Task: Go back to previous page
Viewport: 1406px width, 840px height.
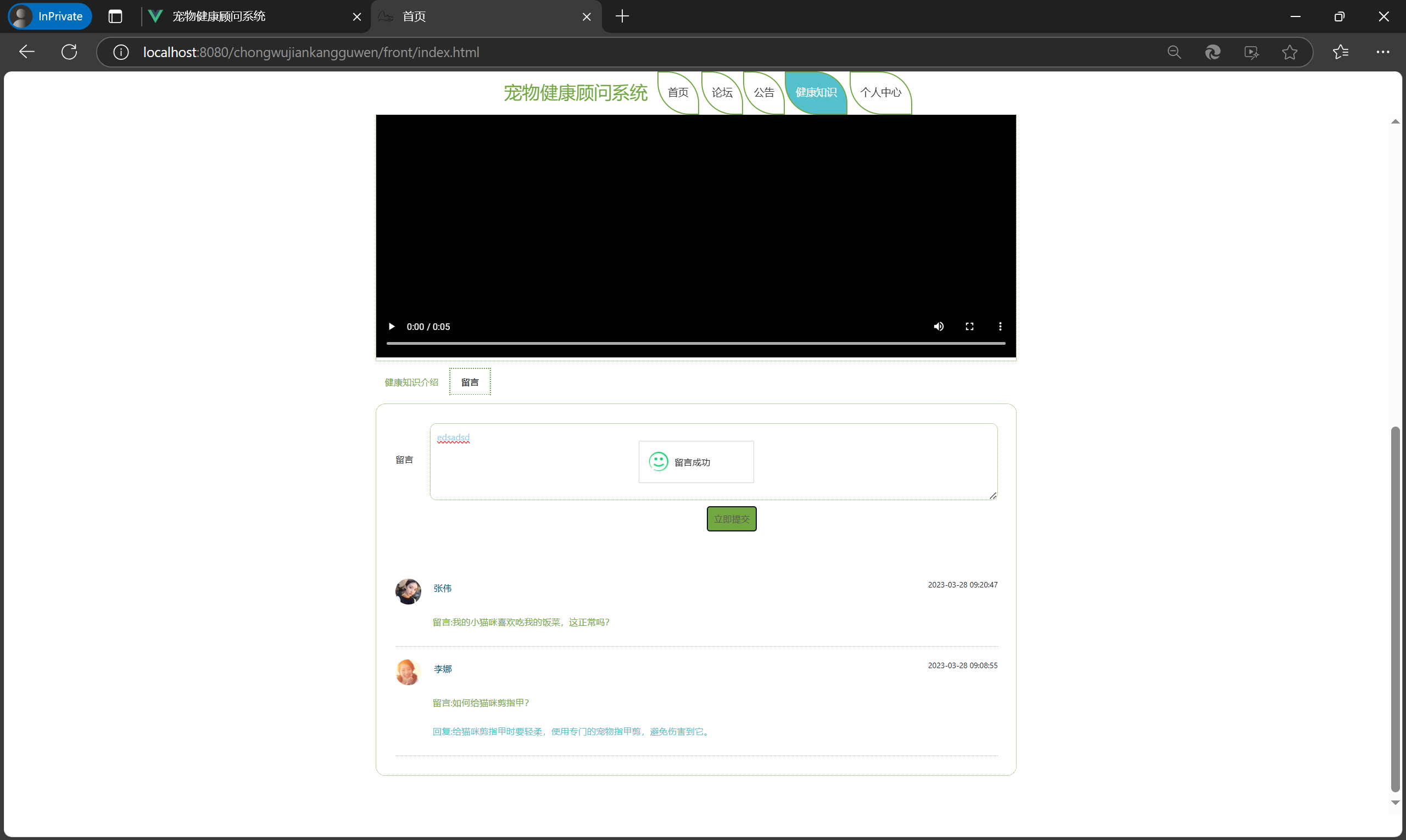Action: [26, 52]
